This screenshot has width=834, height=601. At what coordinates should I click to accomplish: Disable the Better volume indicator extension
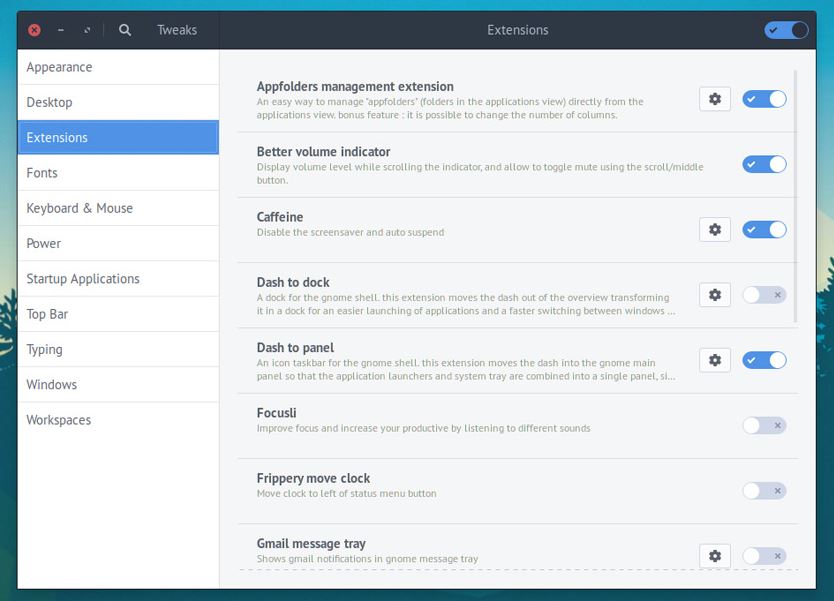coord(764,164)
